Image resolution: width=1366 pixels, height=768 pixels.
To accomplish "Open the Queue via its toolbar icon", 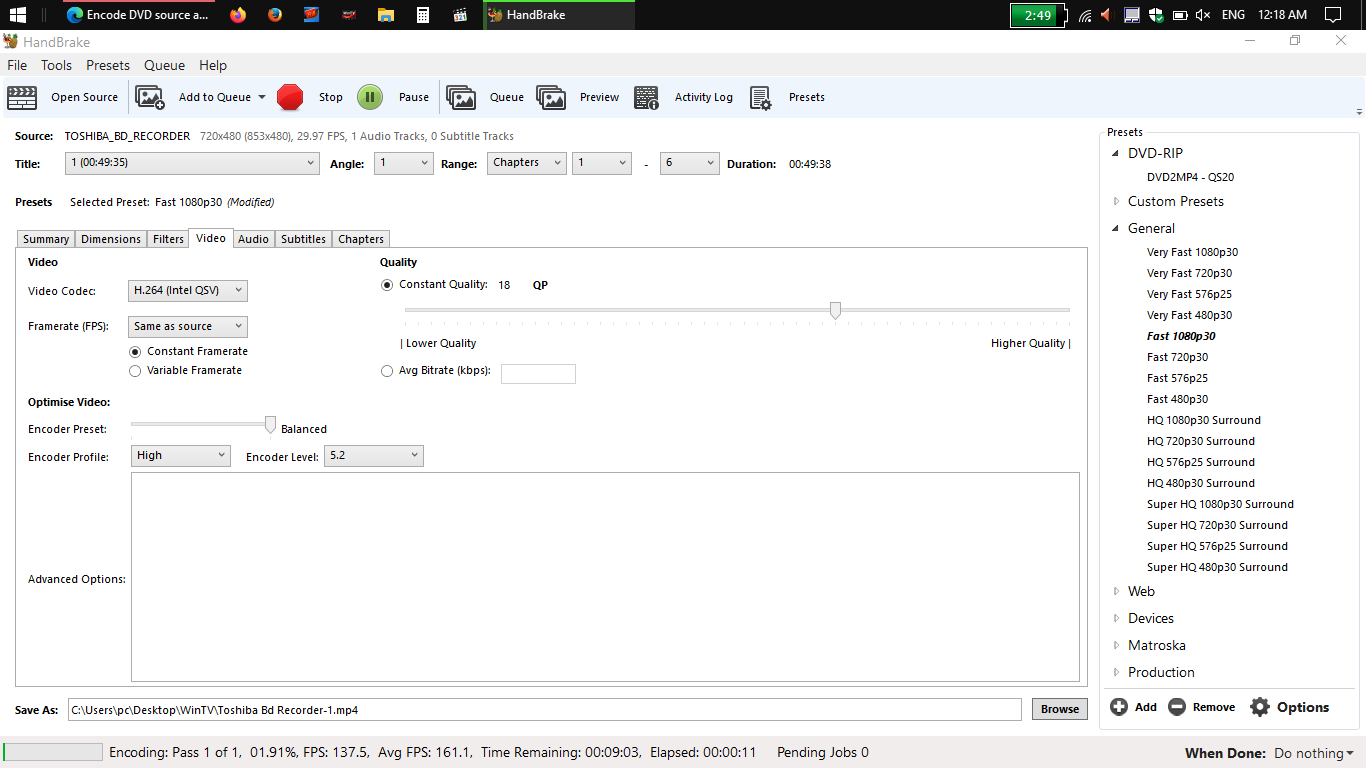I will pyautogui.click(x=461, y=97).
